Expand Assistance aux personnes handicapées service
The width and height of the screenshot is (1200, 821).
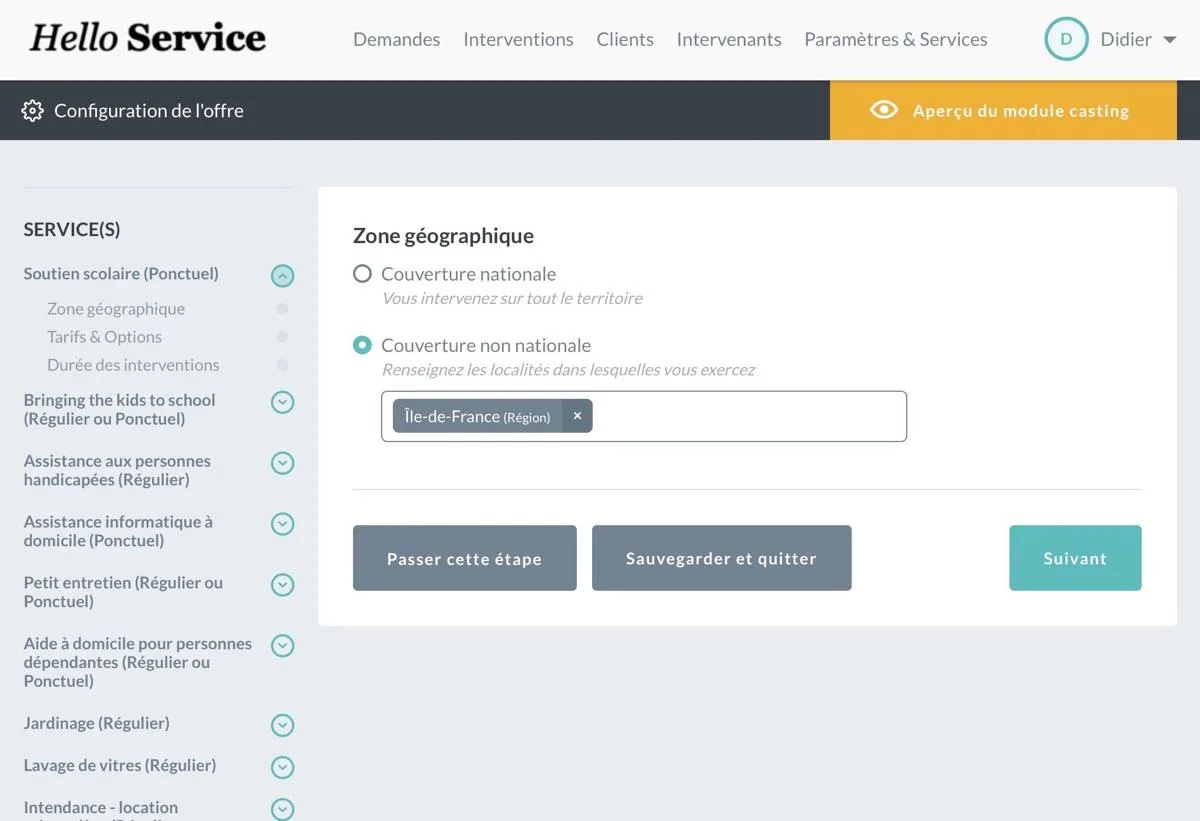tap(283, 463)
